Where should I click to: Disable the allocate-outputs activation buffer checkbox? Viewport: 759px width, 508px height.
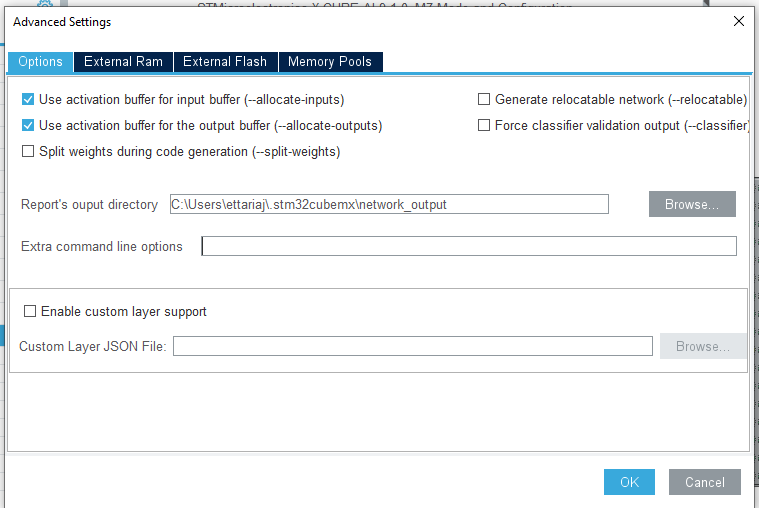coord(28,126)
